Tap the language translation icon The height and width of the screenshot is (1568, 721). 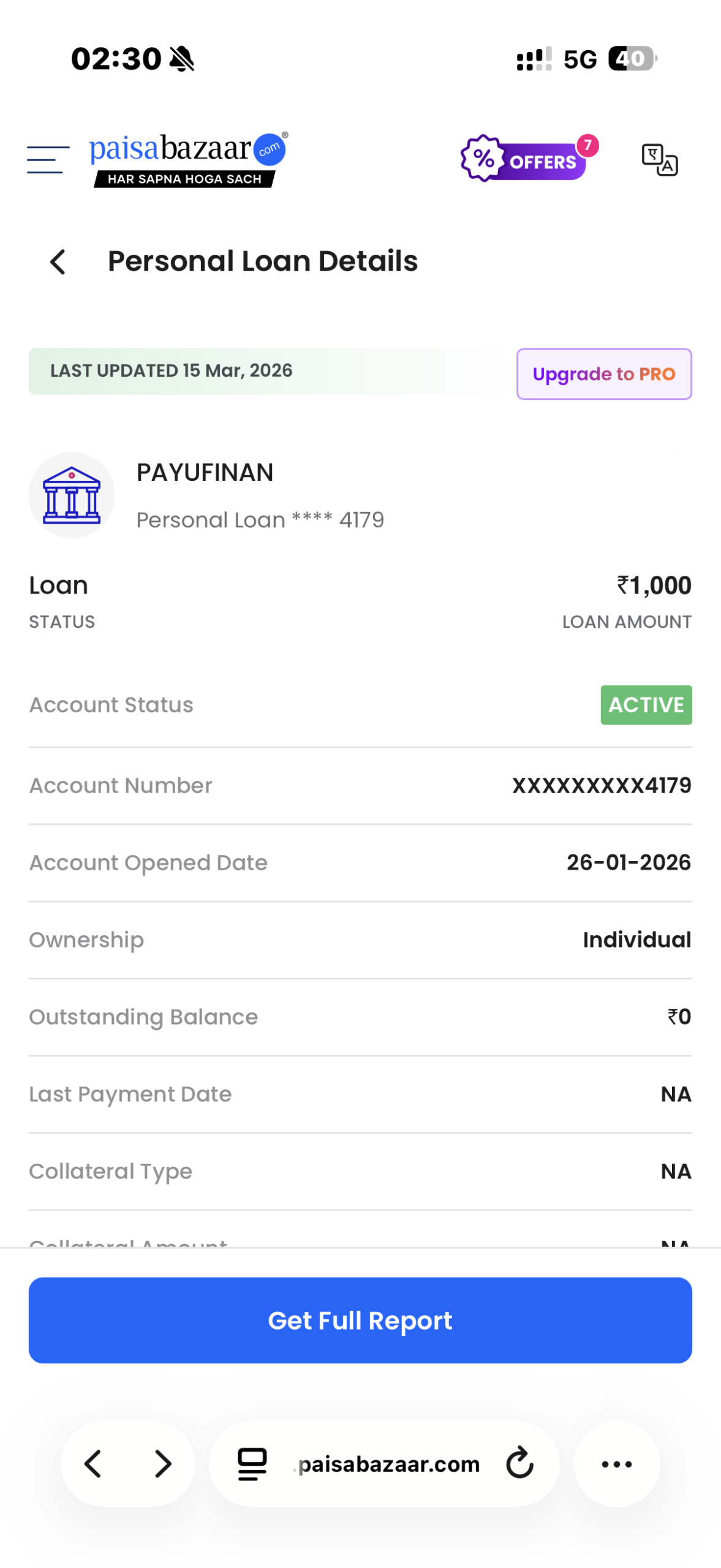click(659, 160)
